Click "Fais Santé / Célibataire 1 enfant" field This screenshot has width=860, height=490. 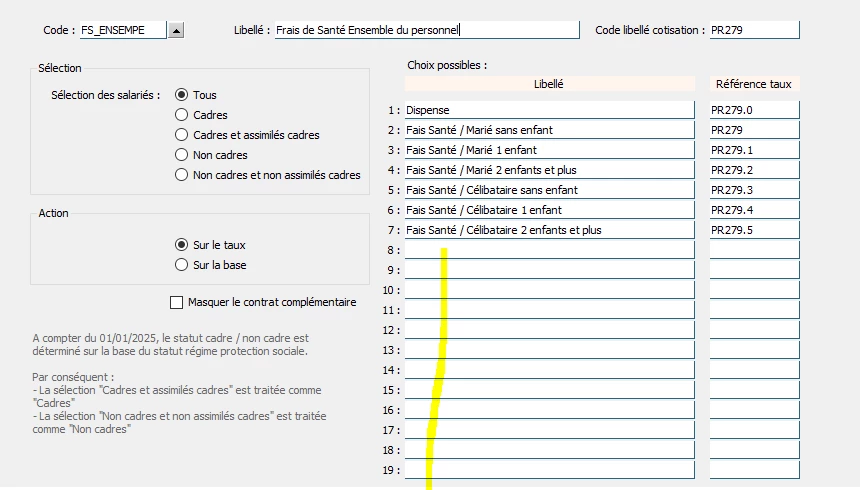point(548,210)
